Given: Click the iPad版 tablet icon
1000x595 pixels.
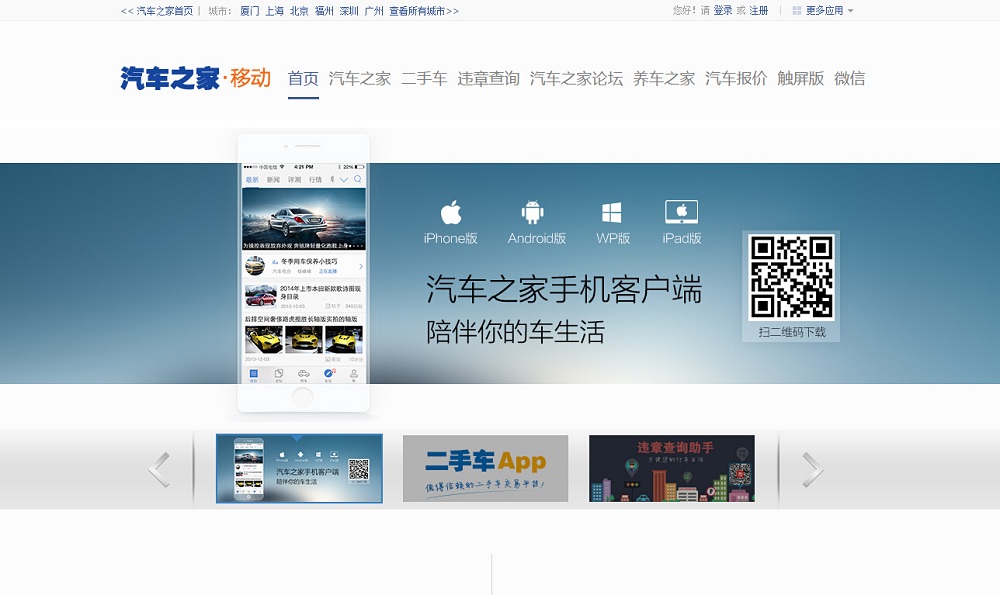Looking at the screenshot, I should tap(681, 212).
